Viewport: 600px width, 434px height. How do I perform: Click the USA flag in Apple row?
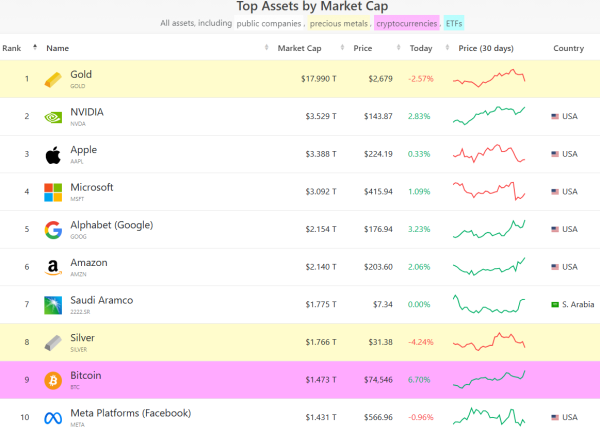coord(555,154)
